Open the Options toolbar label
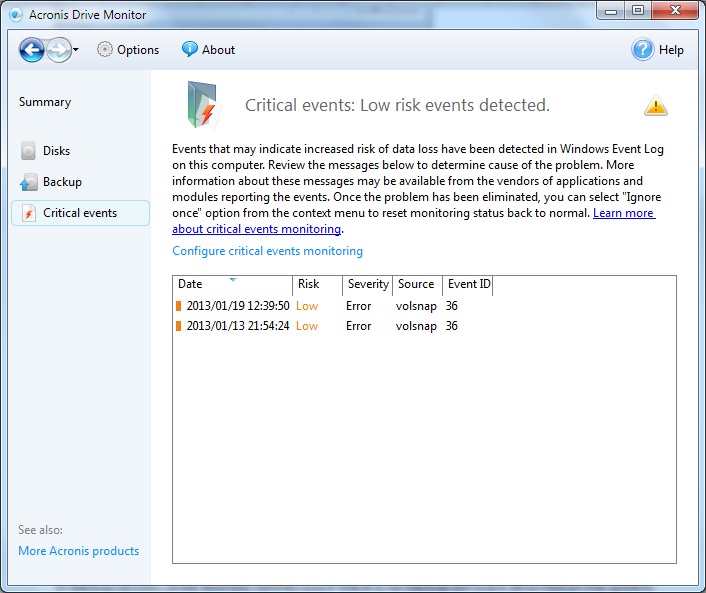The width and height of the screenshot is (706, 593). click(x=138, y=50)
